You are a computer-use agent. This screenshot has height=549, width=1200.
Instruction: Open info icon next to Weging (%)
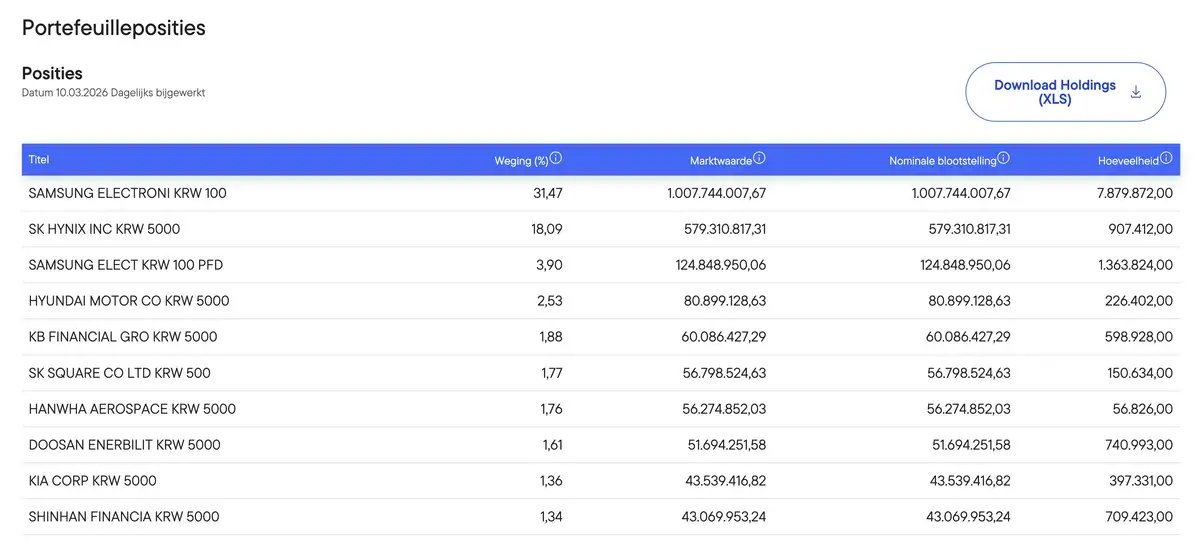pyautogui.click(x=556, y=158)
